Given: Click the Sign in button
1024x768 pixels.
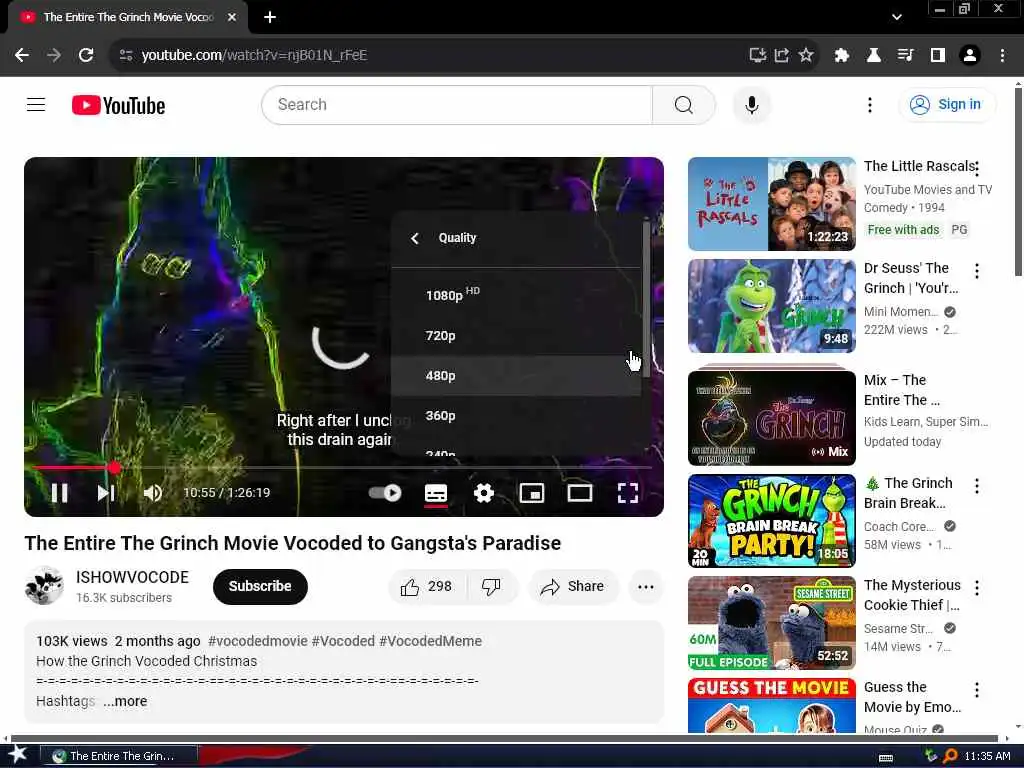Looking at the screenshot, I should 947,104.
